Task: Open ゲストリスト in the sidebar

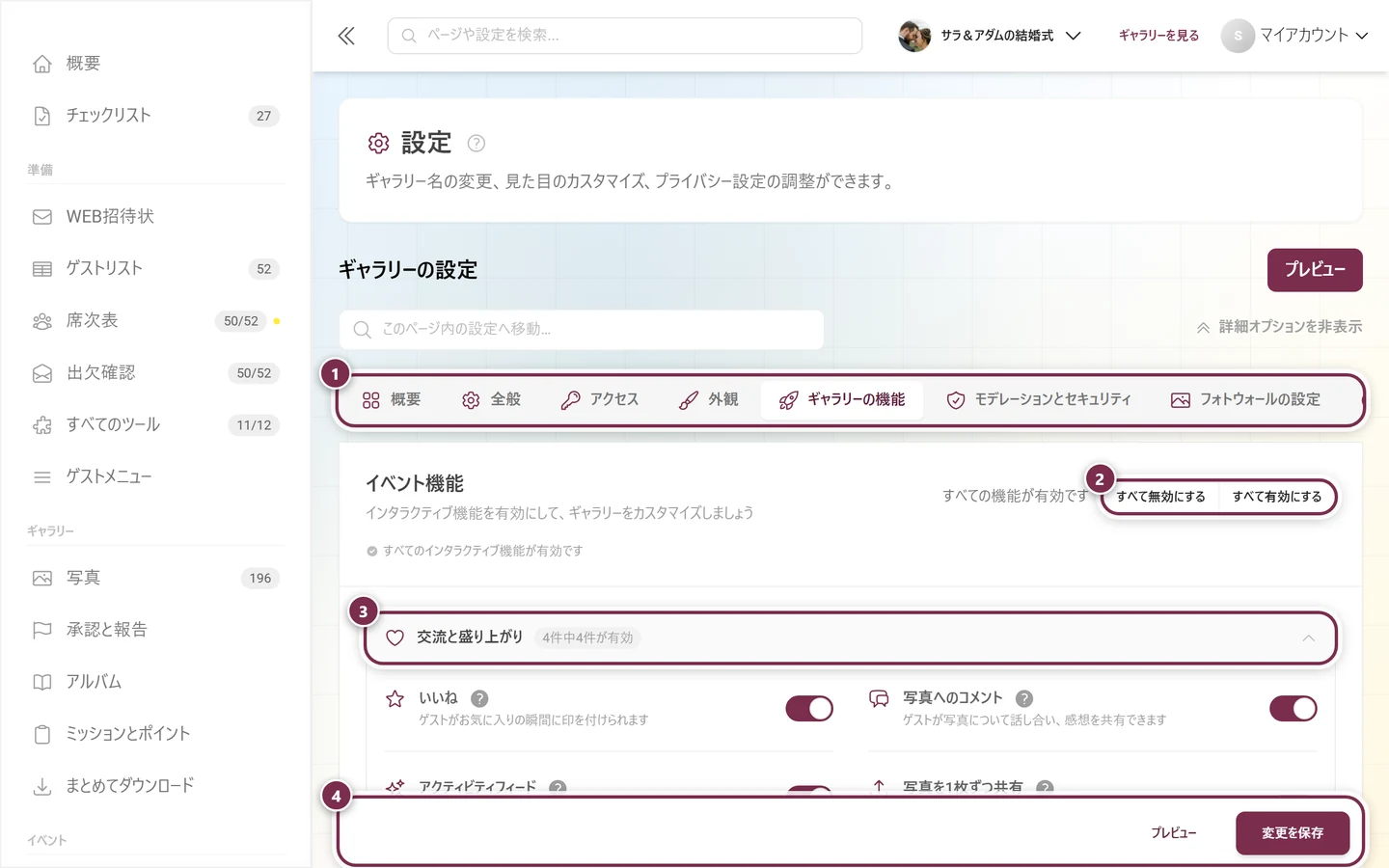Action: 155,269
